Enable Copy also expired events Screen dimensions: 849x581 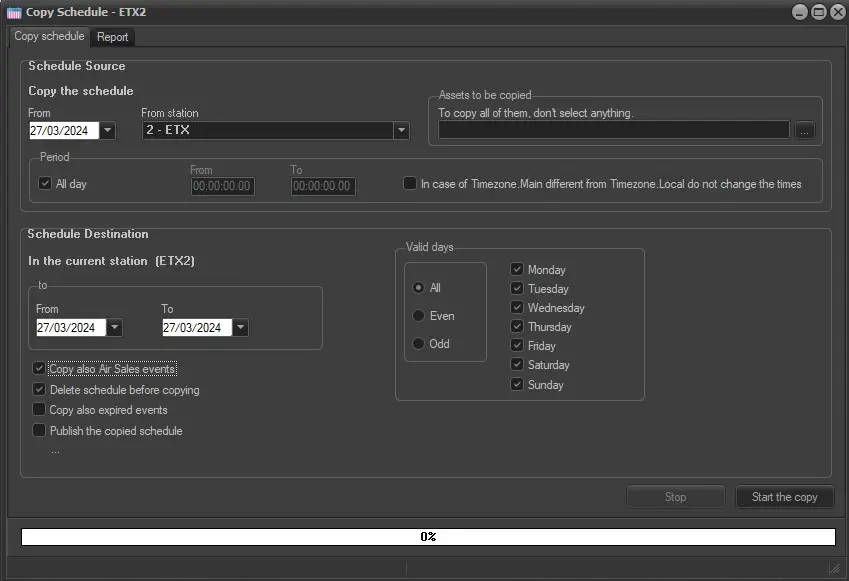[x=40, y=410]
